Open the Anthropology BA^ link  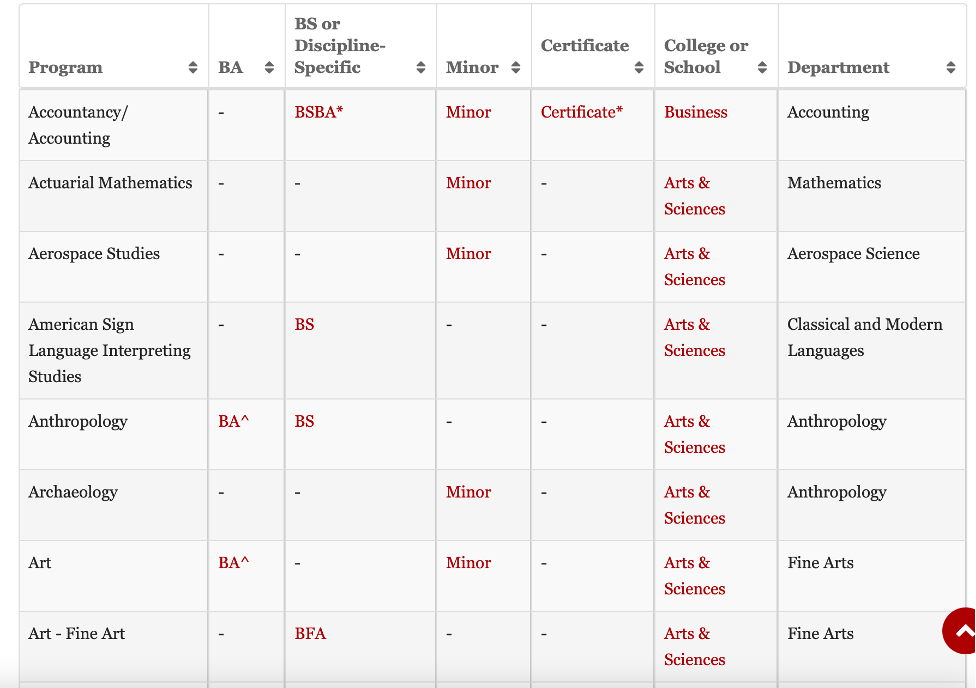[x=233, y=422]
